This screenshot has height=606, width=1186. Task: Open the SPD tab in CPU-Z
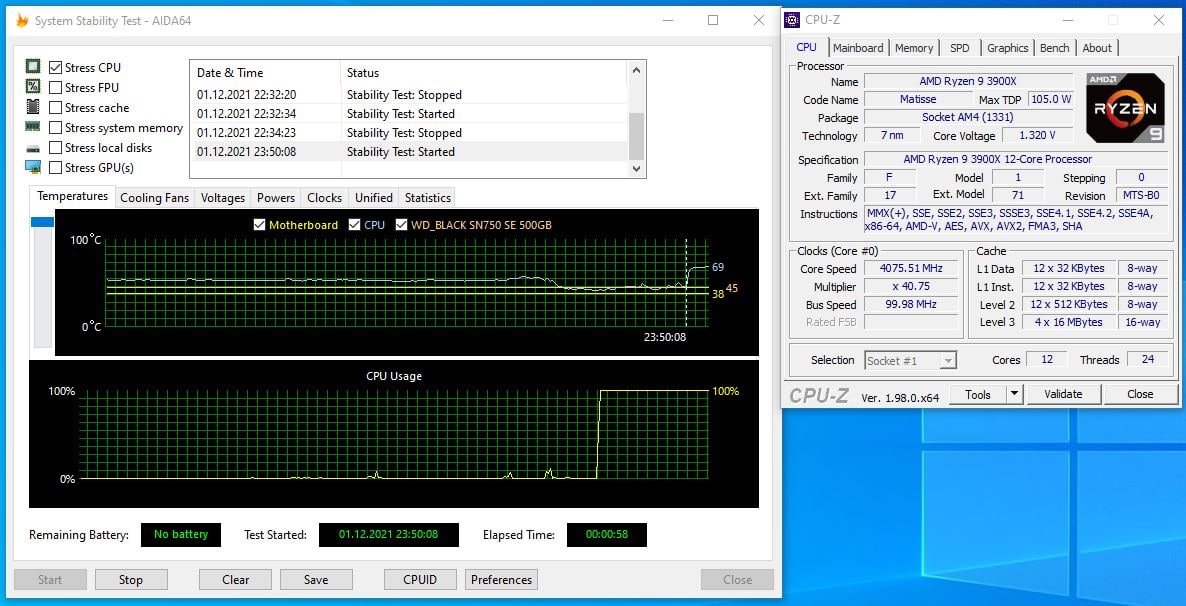[x=959, y=48]
